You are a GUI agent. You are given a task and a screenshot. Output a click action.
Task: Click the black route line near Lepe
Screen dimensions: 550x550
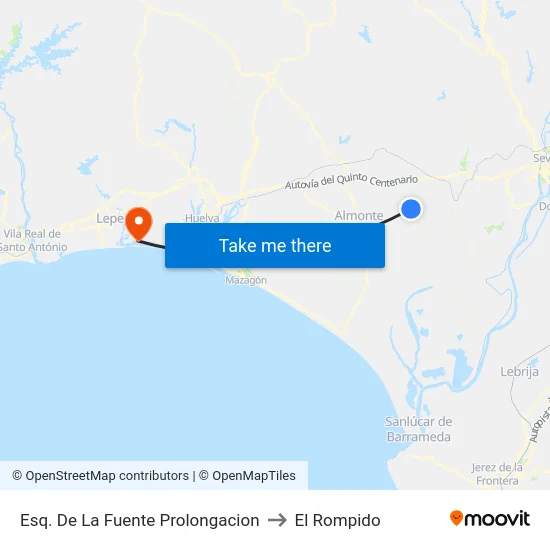[x=152, y=244]
